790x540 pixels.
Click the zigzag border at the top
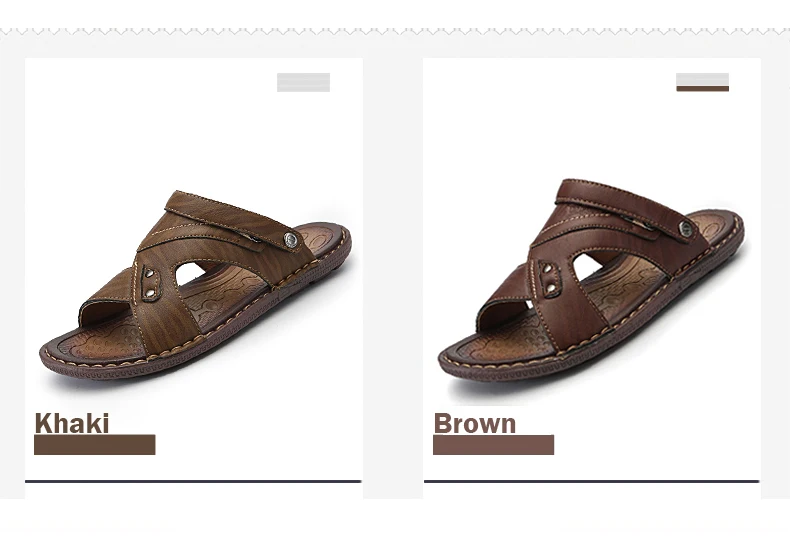coord(395,32)
